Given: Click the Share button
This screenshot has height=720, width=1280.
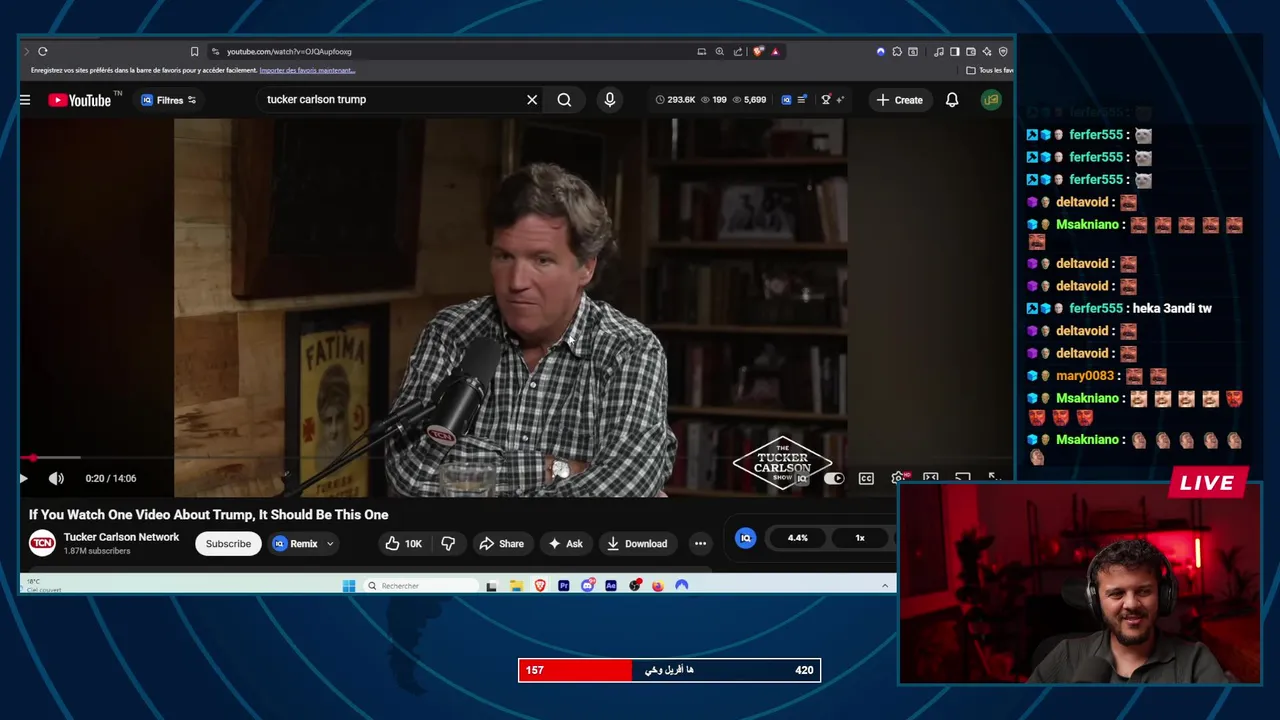Looking at the screenshot, I should (501, 544).
